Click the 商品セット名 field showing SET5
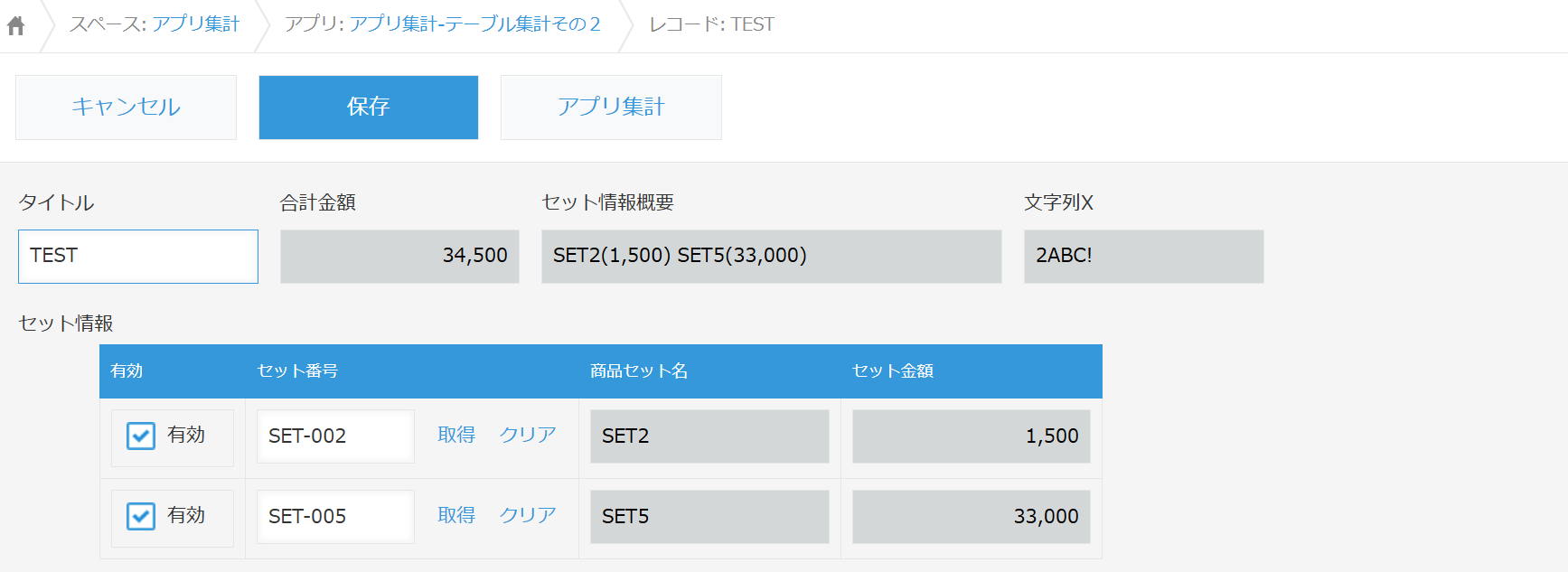 pos(709,517)
